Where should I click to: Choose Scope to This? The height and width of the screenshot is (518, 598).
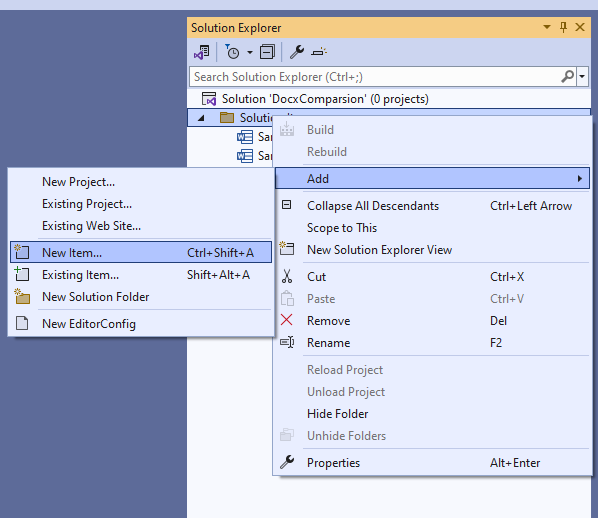coord(432,228)
